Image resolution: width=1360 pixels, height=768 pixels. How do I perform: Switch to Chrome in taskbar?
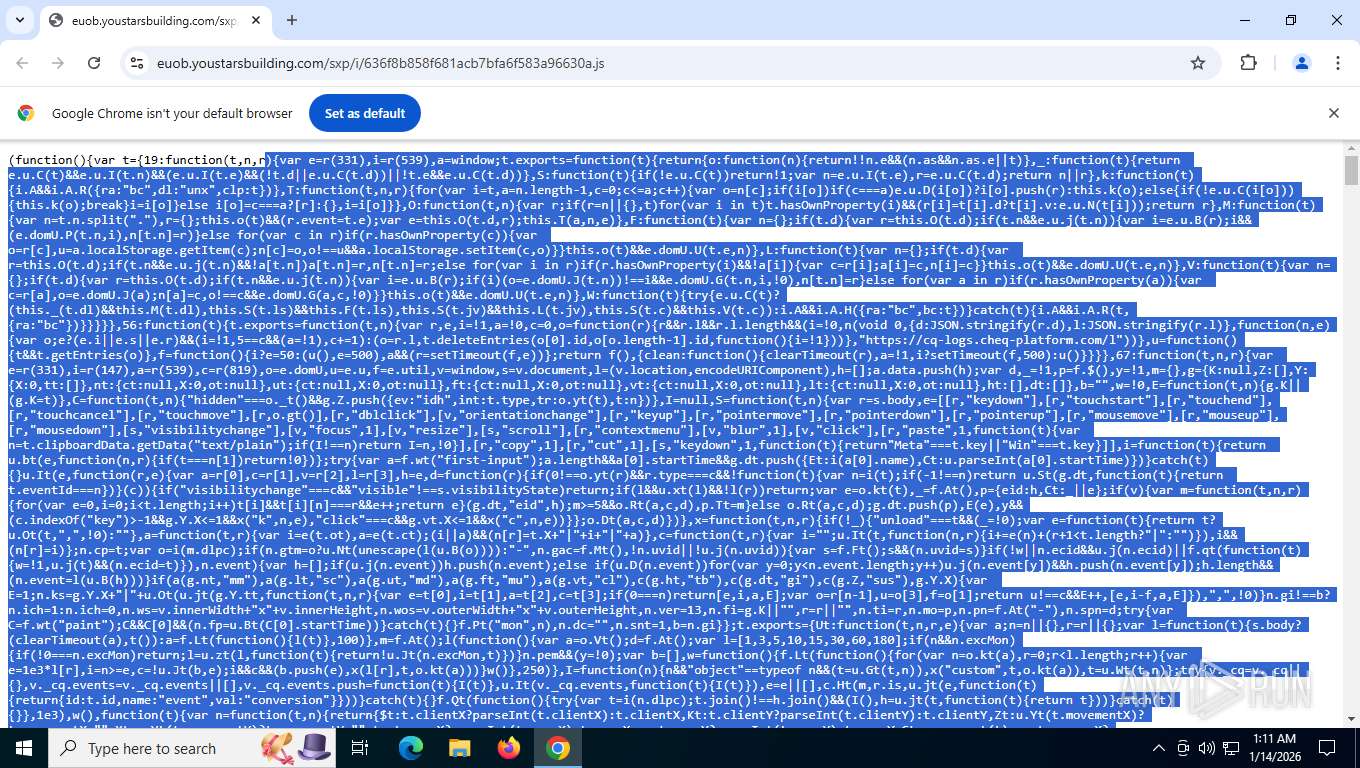tap(558, 748)
